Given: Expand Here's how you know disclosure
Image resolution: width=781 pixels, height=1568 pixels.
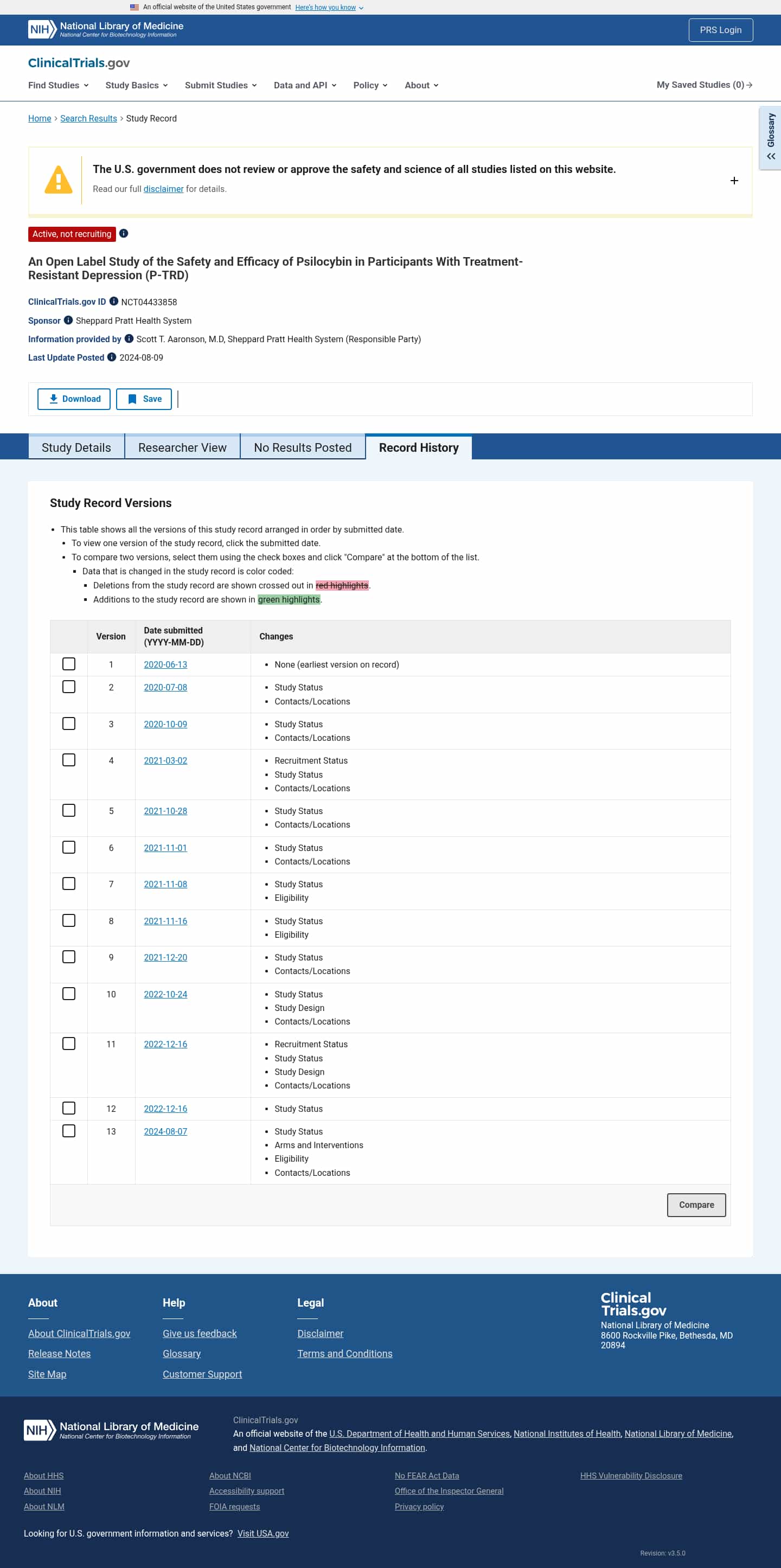Looking at the screenshot, I should (329, 7).
